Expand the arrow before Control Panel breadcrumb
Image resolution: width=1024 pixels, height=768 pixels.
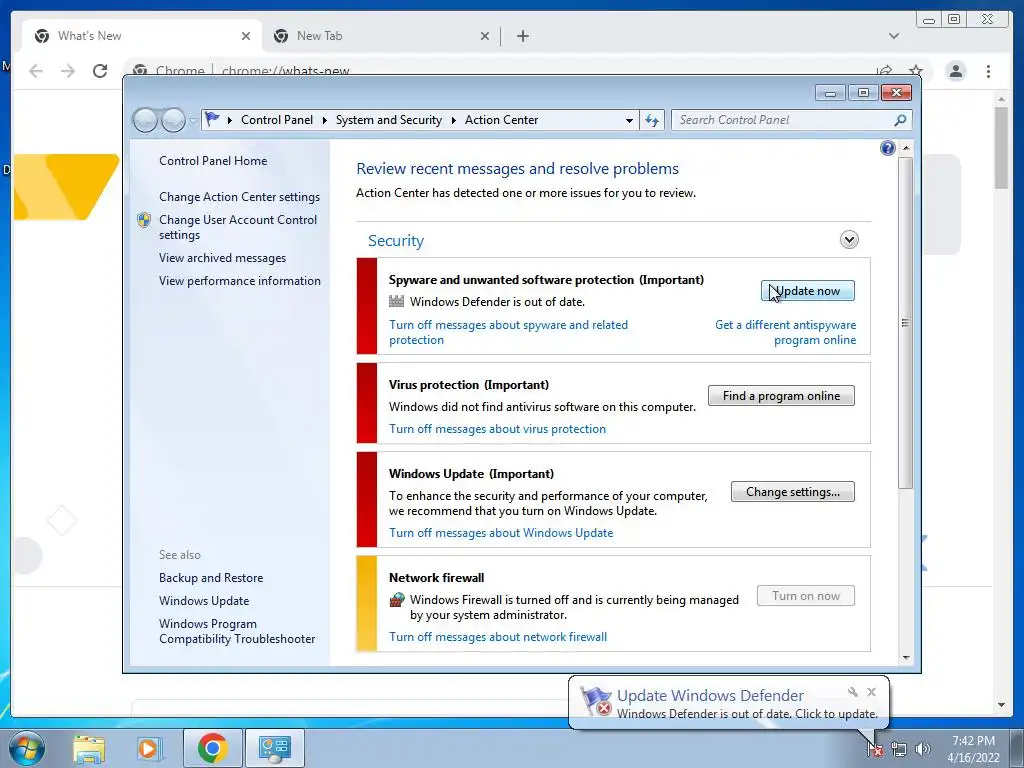point(230,120)
